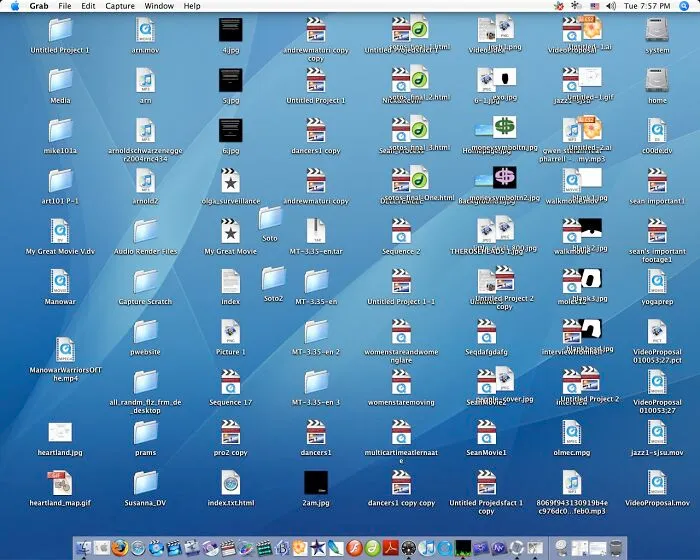Image resolution: width=700 pixels, height=560 pixels.
Task: Select Untitled Project 1-1 file
Action: point(401,281)
